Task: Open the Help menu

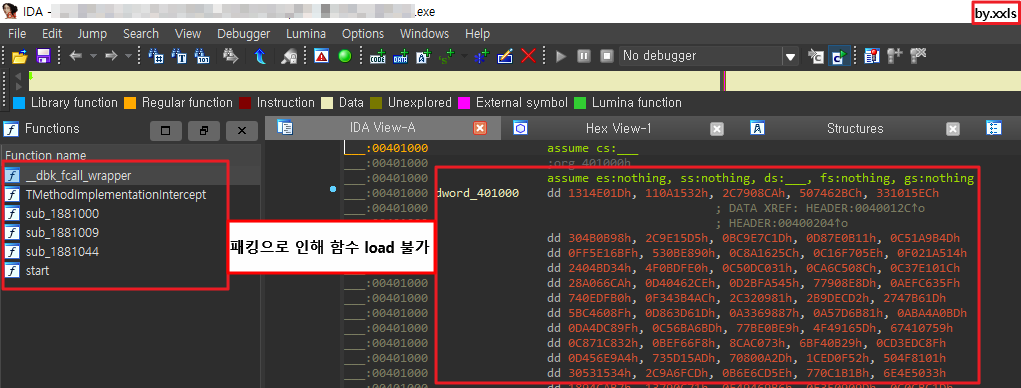Action: pos(477,33)
